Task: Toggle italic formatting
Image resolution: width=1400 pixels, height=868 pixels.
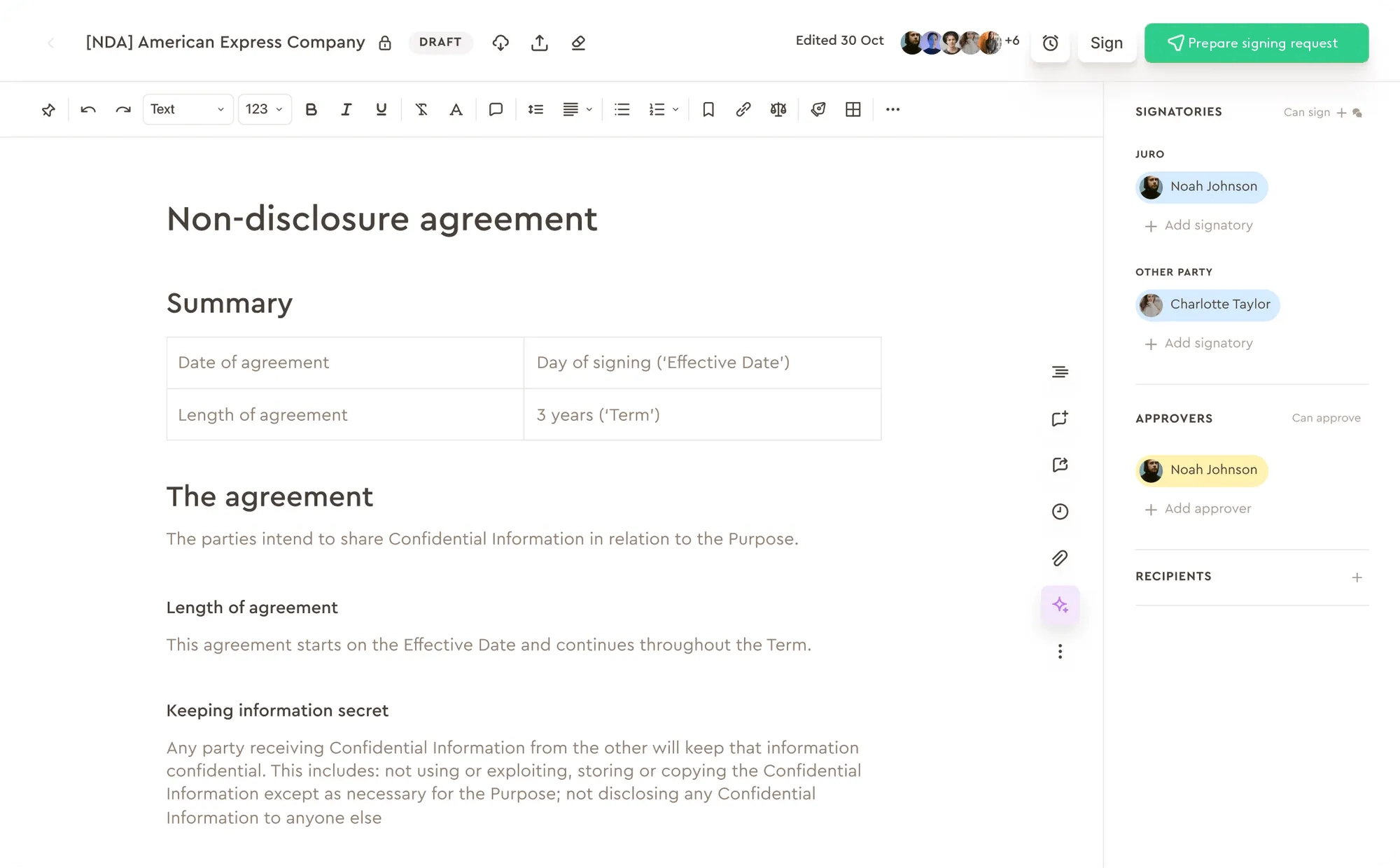Action: tap(346, 109)
